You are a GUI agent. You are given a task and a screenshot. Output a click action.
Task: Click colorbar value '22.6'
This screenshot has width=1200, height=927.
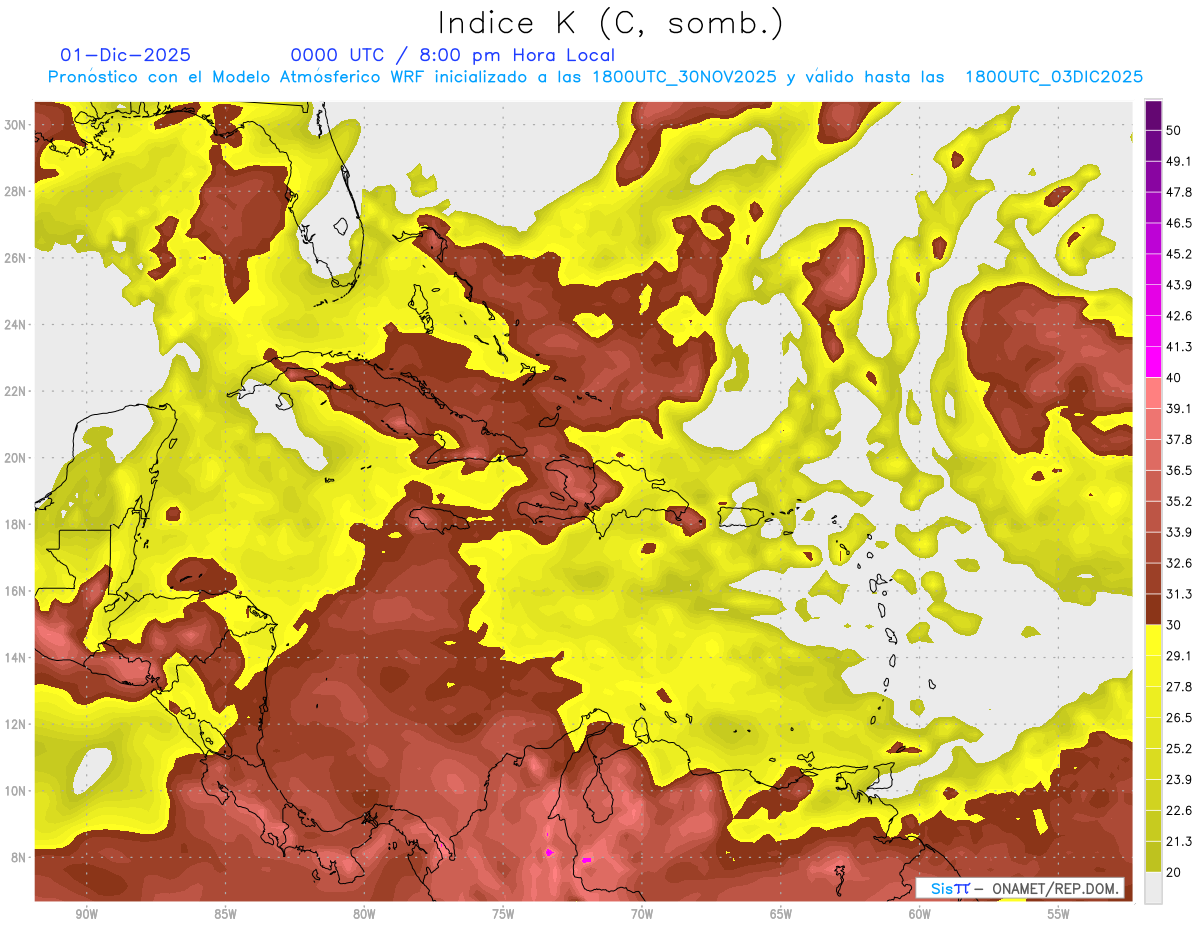[x=1178, y=811]
